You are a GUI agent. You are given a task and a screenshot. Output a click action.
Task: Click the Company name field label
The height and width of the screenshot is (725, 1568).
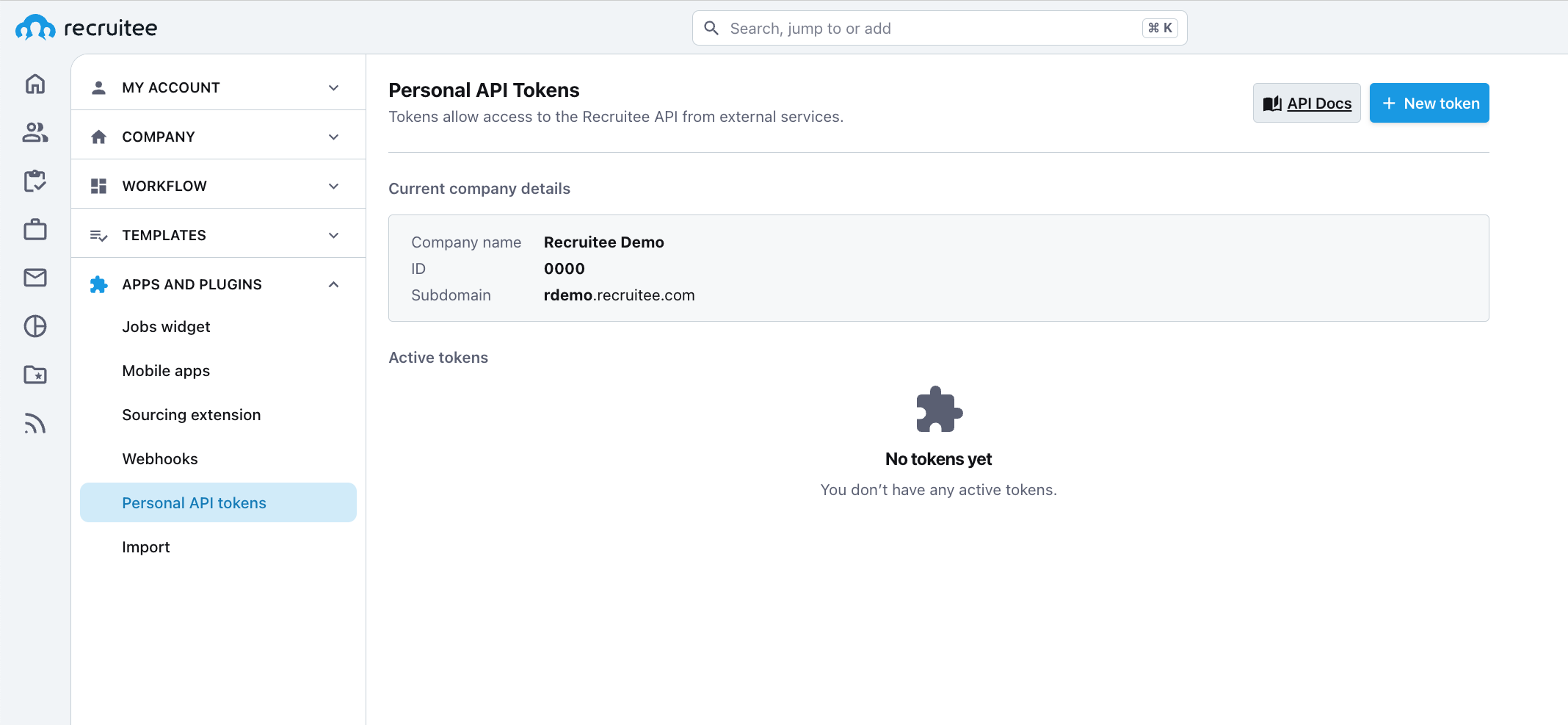(466, 242)
